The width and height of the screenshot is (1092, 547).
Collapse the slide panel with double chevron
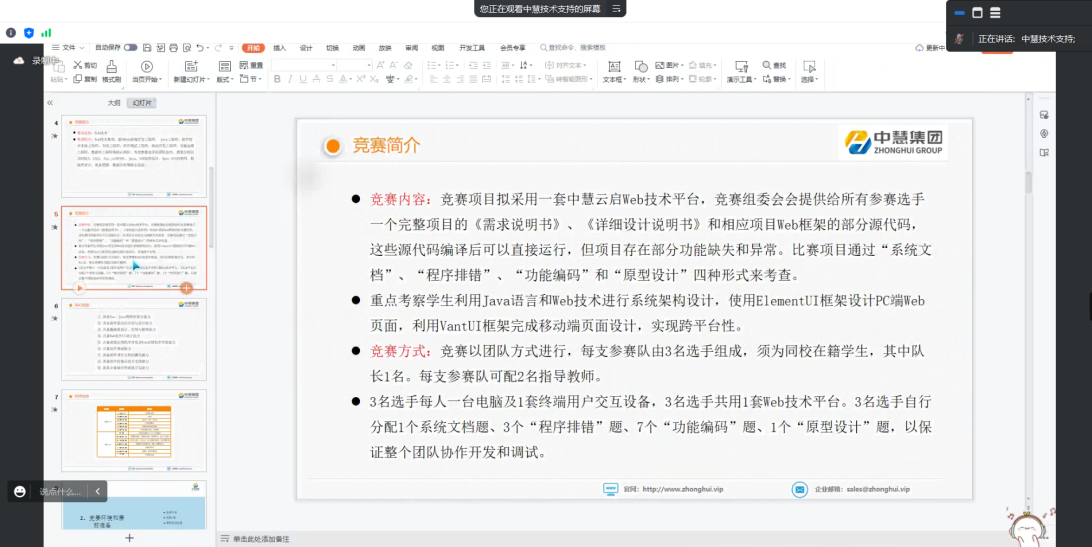pyautogui.click(x=50, y=102)
